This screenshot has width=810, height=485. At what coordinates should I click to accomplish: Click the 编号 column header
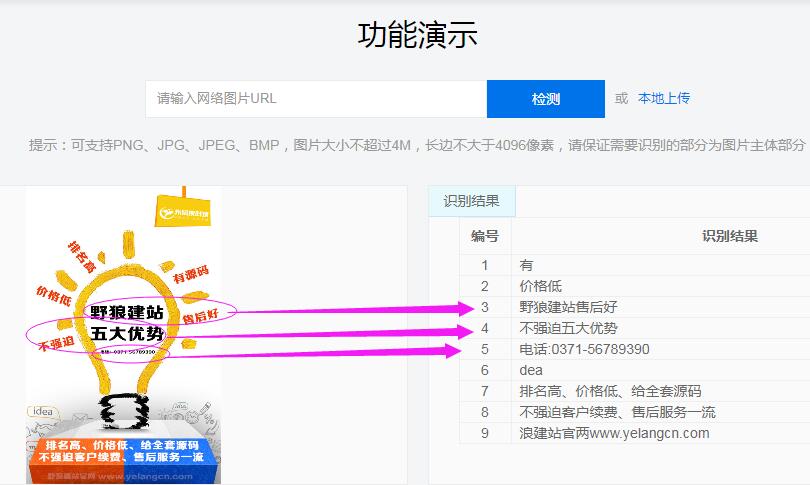(x=485, y=236)
